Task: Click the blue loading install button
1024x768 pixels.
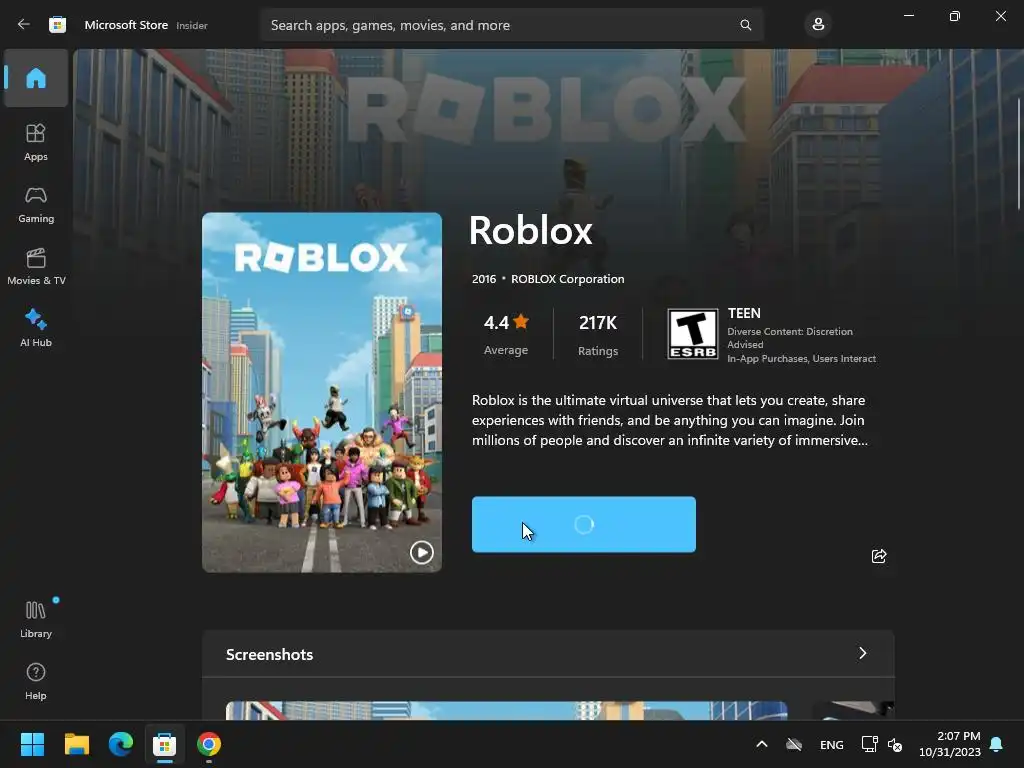Action: (584, 524)
